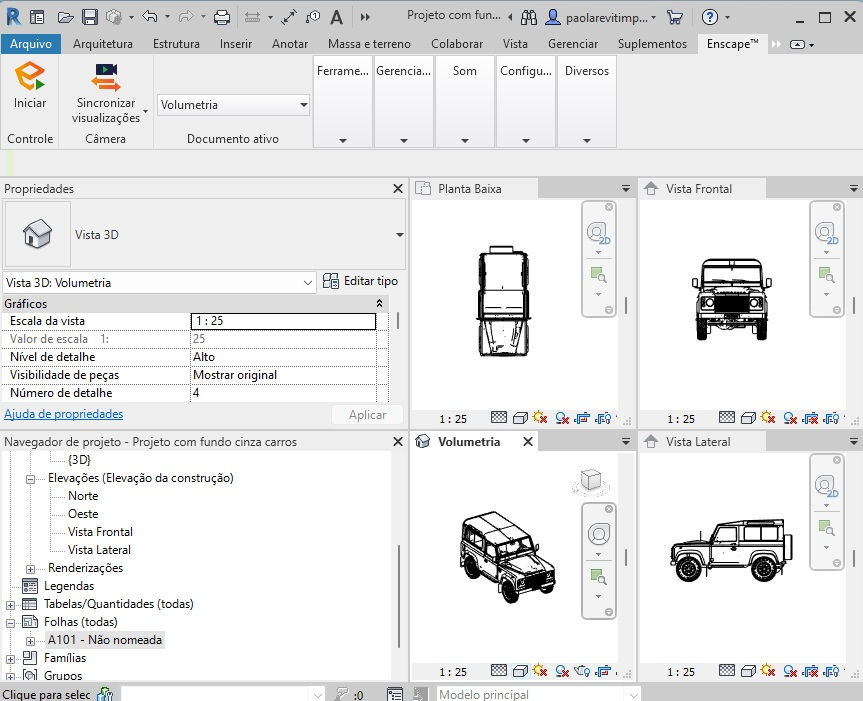Toggle crop view in Vista Lateral view
This screenshot has height=701, width=863.
[x=810, y=671]
